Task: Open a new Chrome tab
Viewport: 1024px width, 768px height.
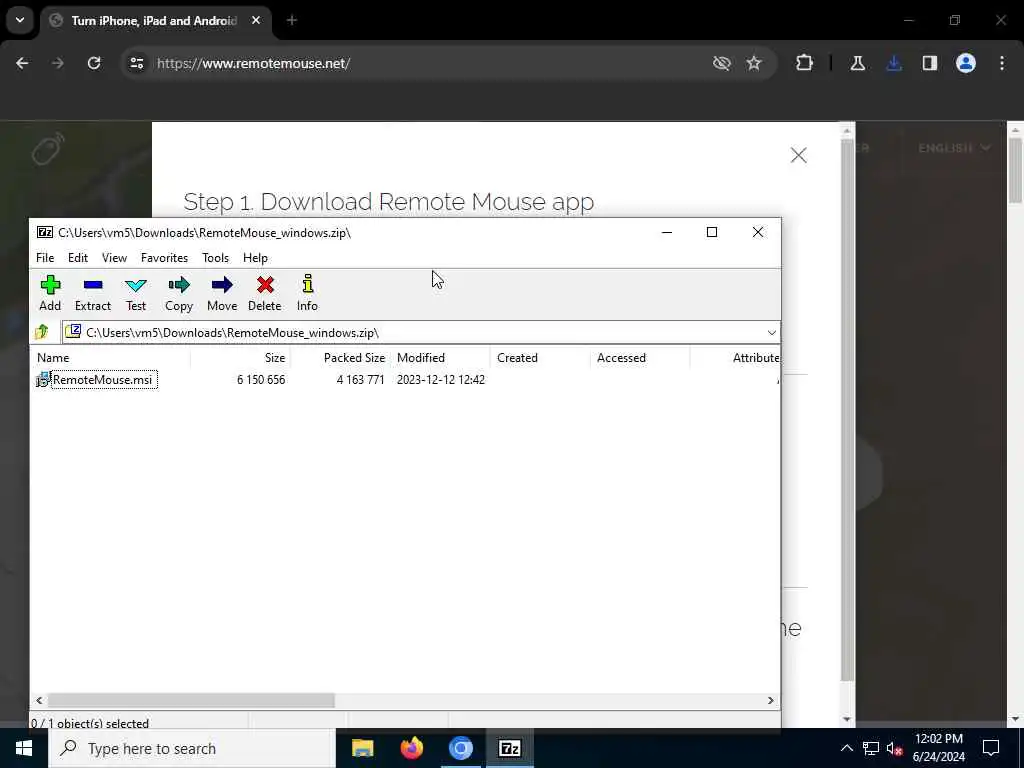Action: [x=292, y=21]
